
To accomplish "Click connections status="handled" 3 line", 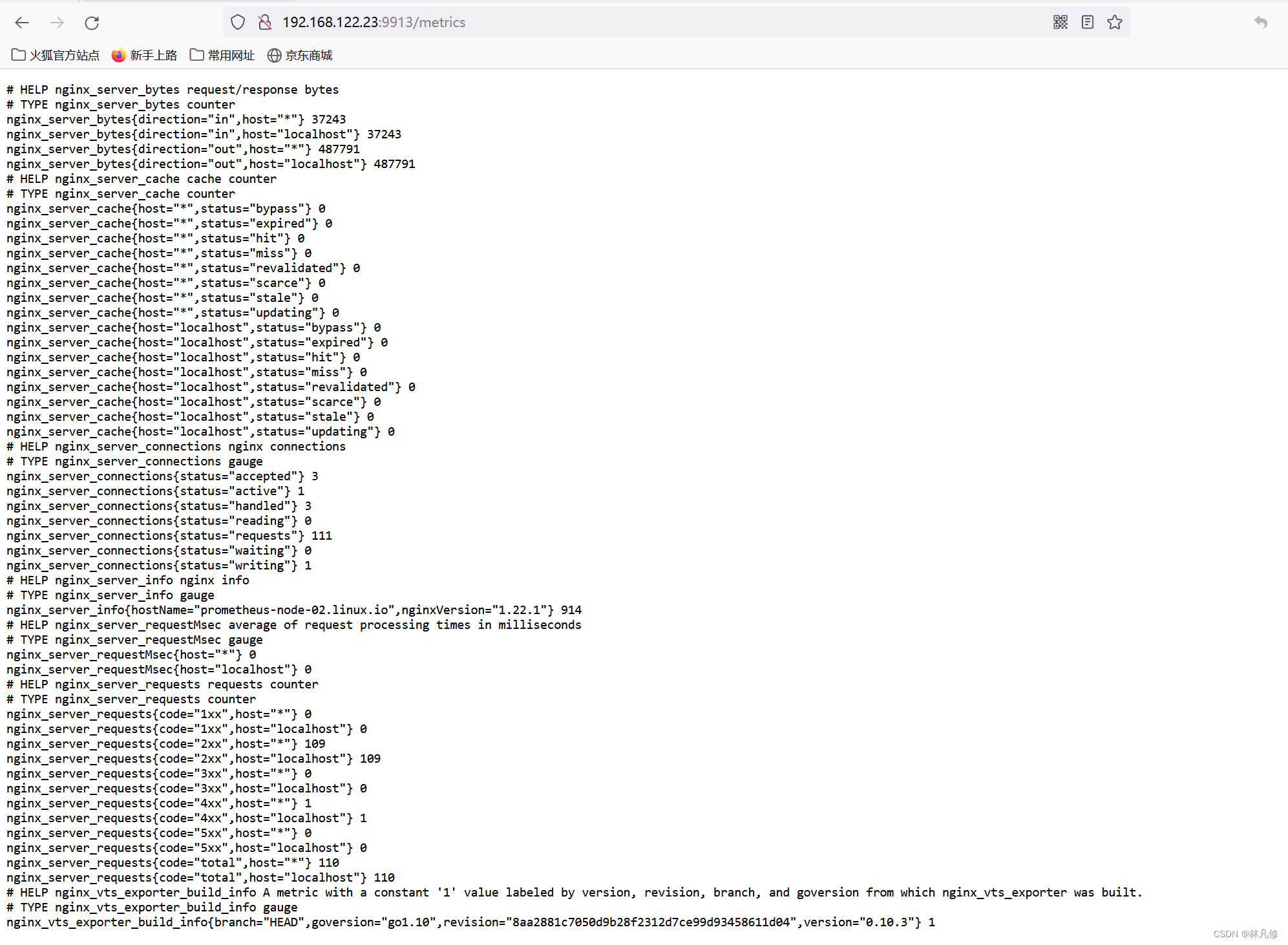I will click(x=159, y=506).
